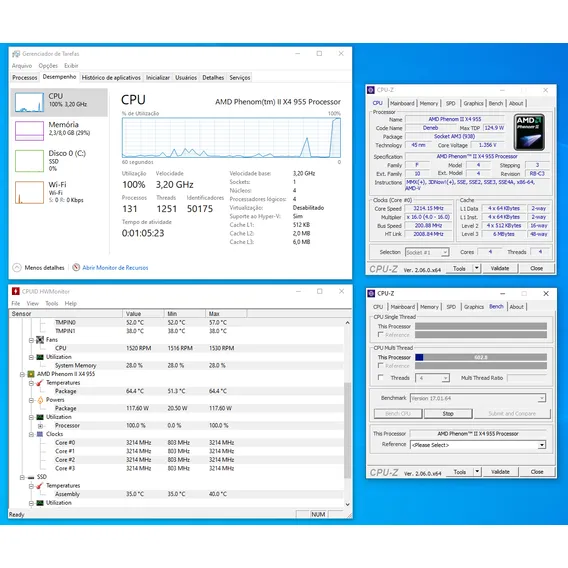Select Disco 0 (C:) performance item
This screenshot has height=568, width=568.
coord(59,160)
